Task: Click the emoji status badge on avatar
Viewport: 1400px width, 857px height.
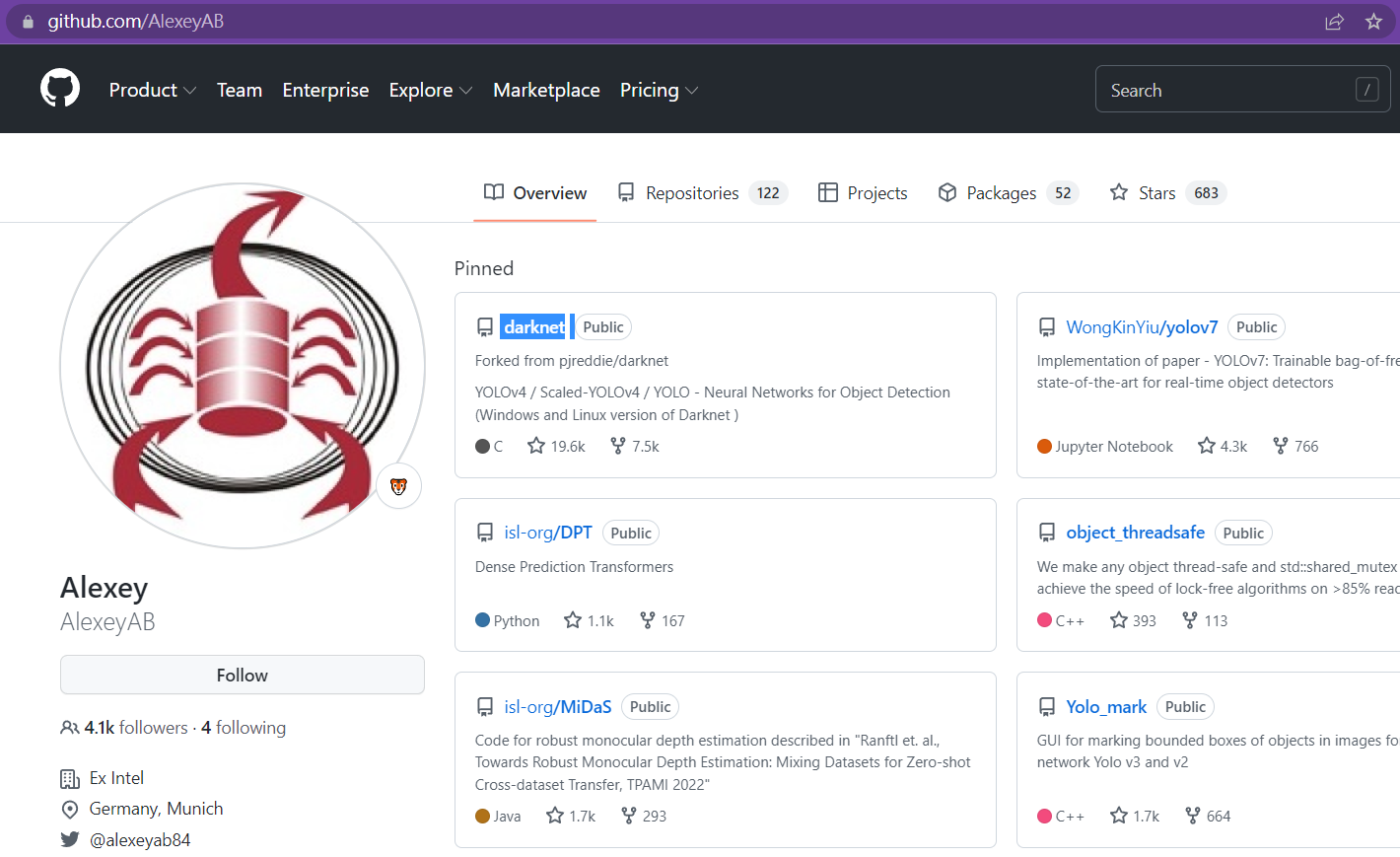Action: (398, 486)
